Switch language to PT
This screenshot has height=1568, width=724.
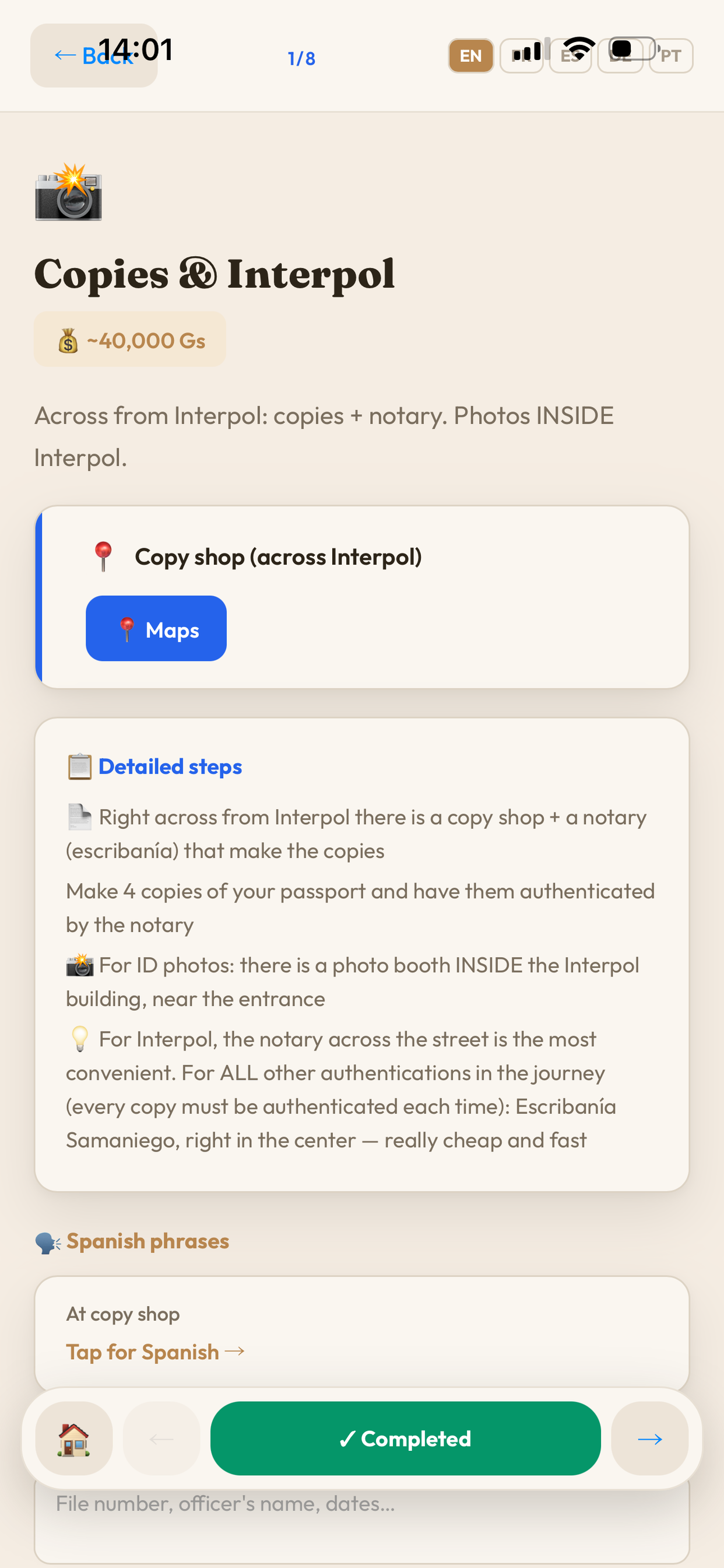pyautogui.click(x=670, y=56)
